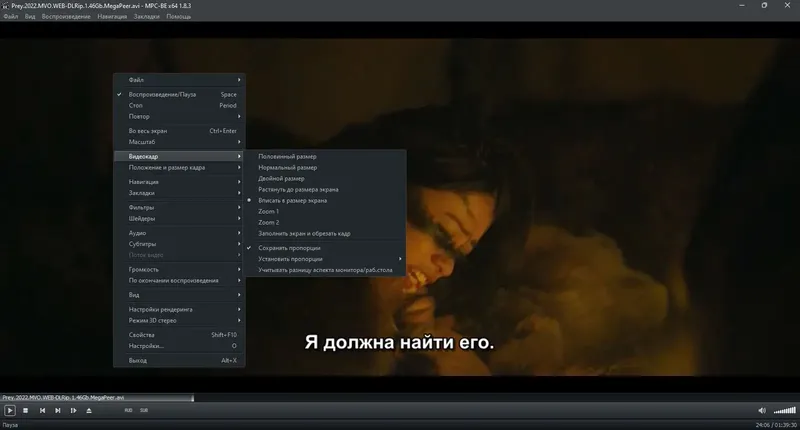Click the seek bar progress position
The width and height of the screenshot is (800, 430).
point(192,397)
